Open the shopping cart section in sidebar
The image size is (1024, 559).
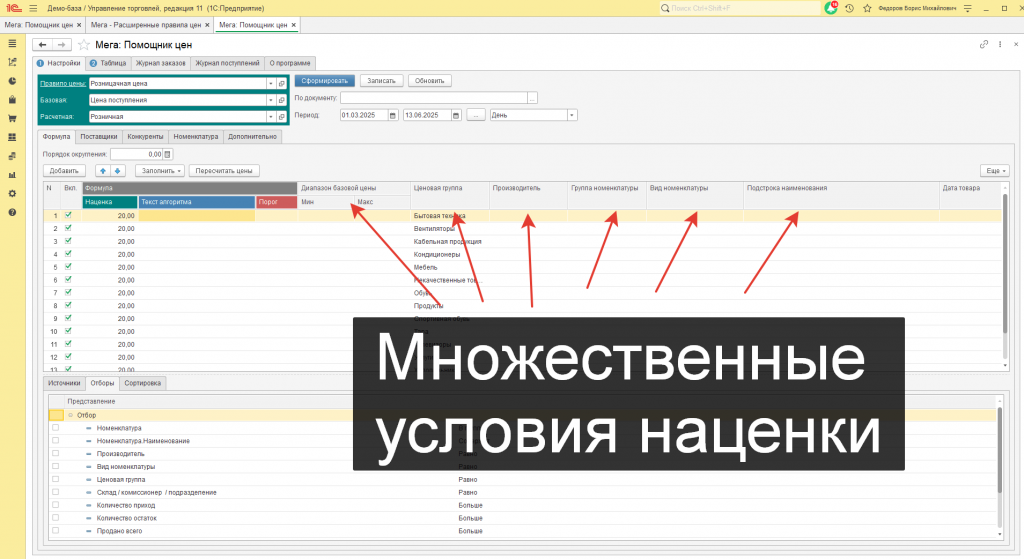coord(12,118)
